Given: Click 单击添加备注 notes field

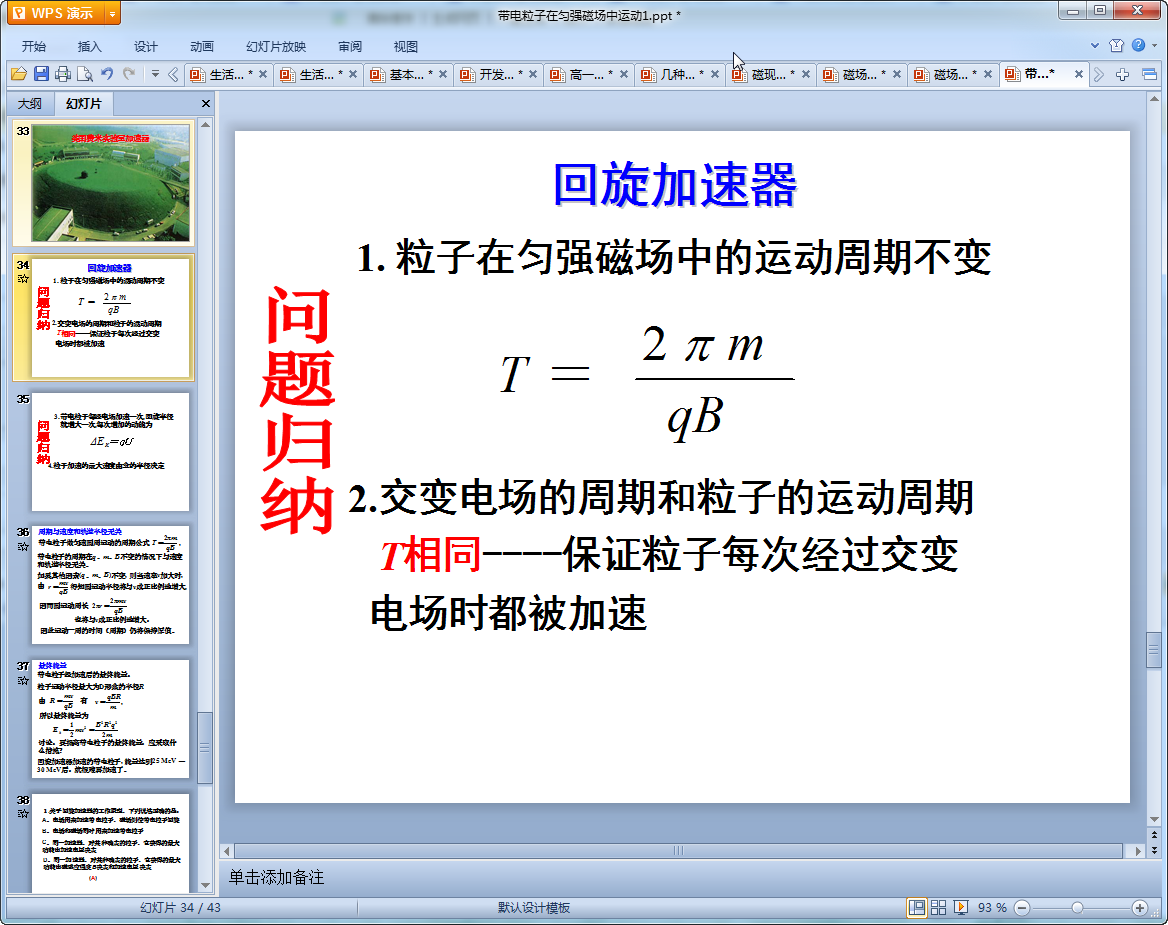Looking at the screenshot, I should [x=276, y=877].
